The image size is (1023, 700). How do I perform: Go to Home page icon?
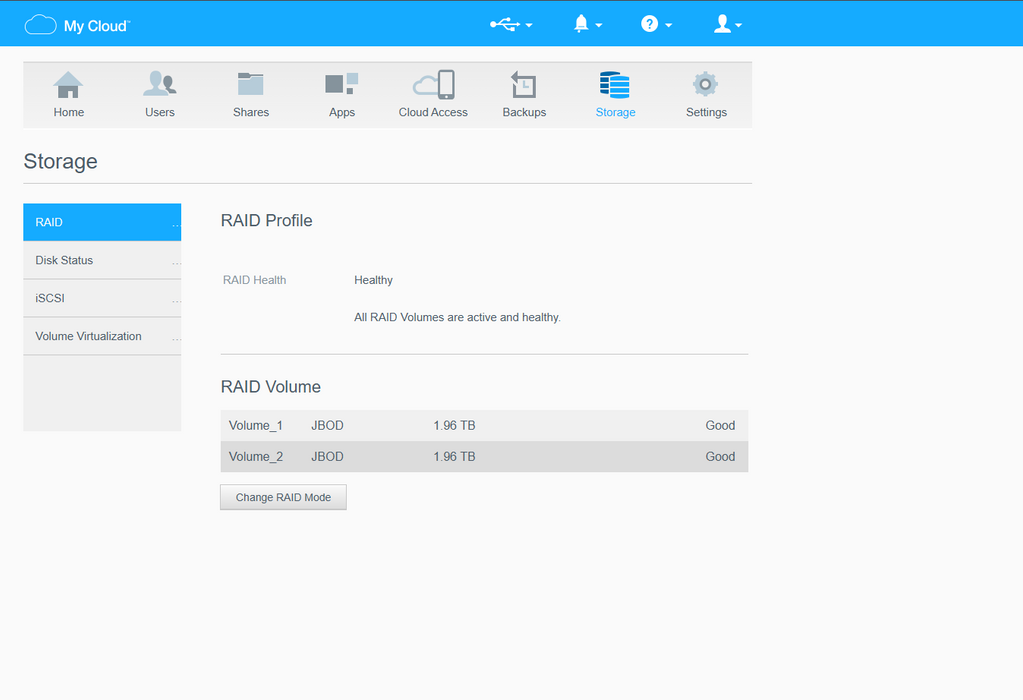pos(69,85)
